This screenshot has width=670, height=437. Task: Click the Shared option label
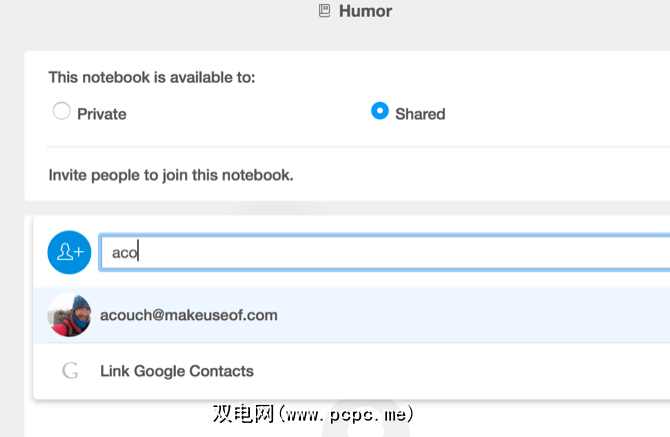pos(420,114)
